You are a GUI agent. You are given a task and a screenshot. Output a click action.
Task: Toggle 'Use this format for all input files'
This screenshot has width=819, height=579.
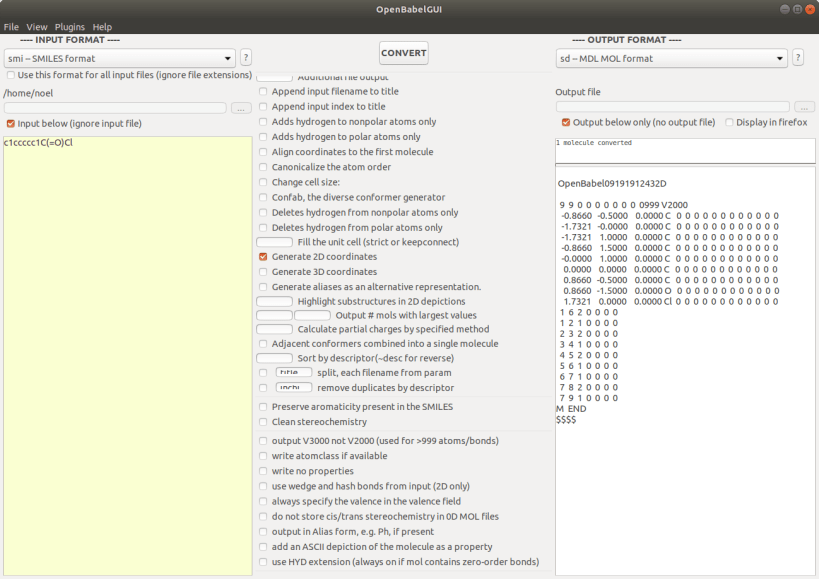point(10,75)
